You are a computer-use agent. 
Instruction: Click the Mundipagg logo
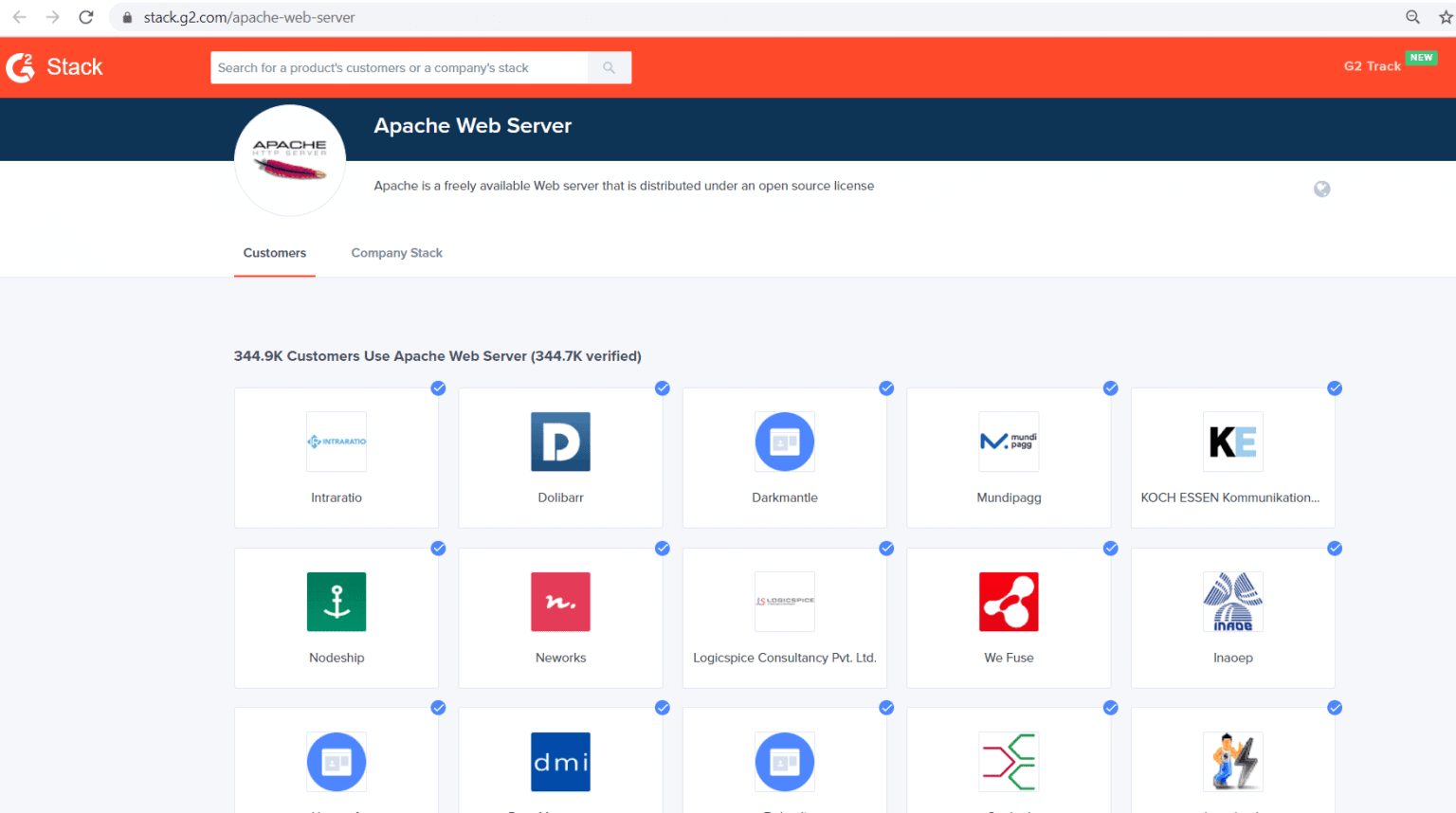pos(1009,442)
